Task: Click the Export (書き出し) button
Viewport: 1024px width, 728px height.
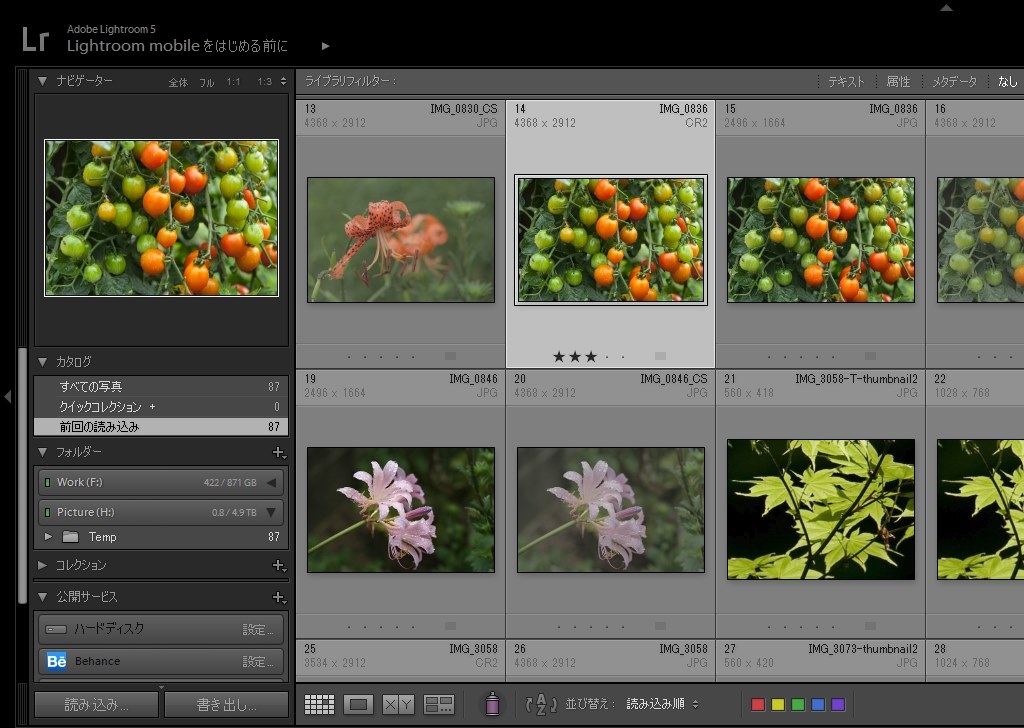Action: click(x=226, y=704)
